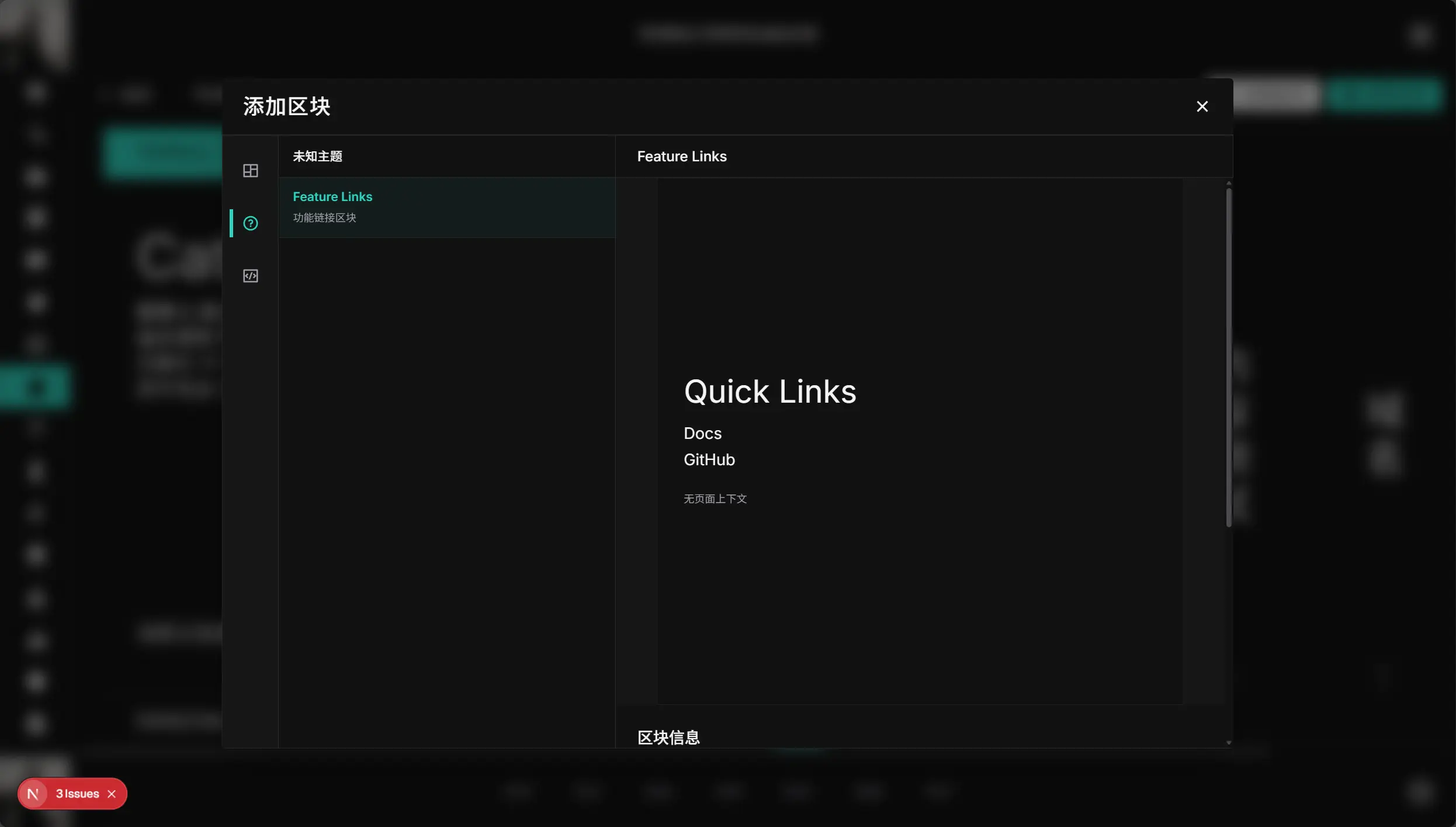Click the scrollbar down arrow

coord(1229,742)
